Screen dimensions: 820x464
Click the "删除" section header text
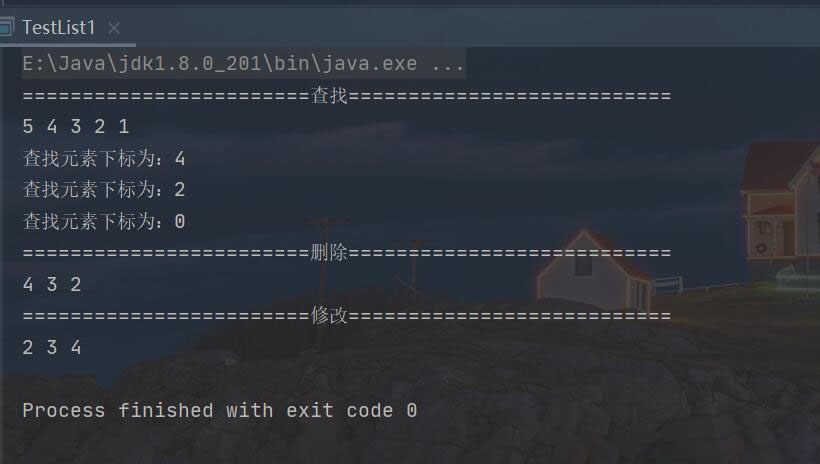click(329, 253)
